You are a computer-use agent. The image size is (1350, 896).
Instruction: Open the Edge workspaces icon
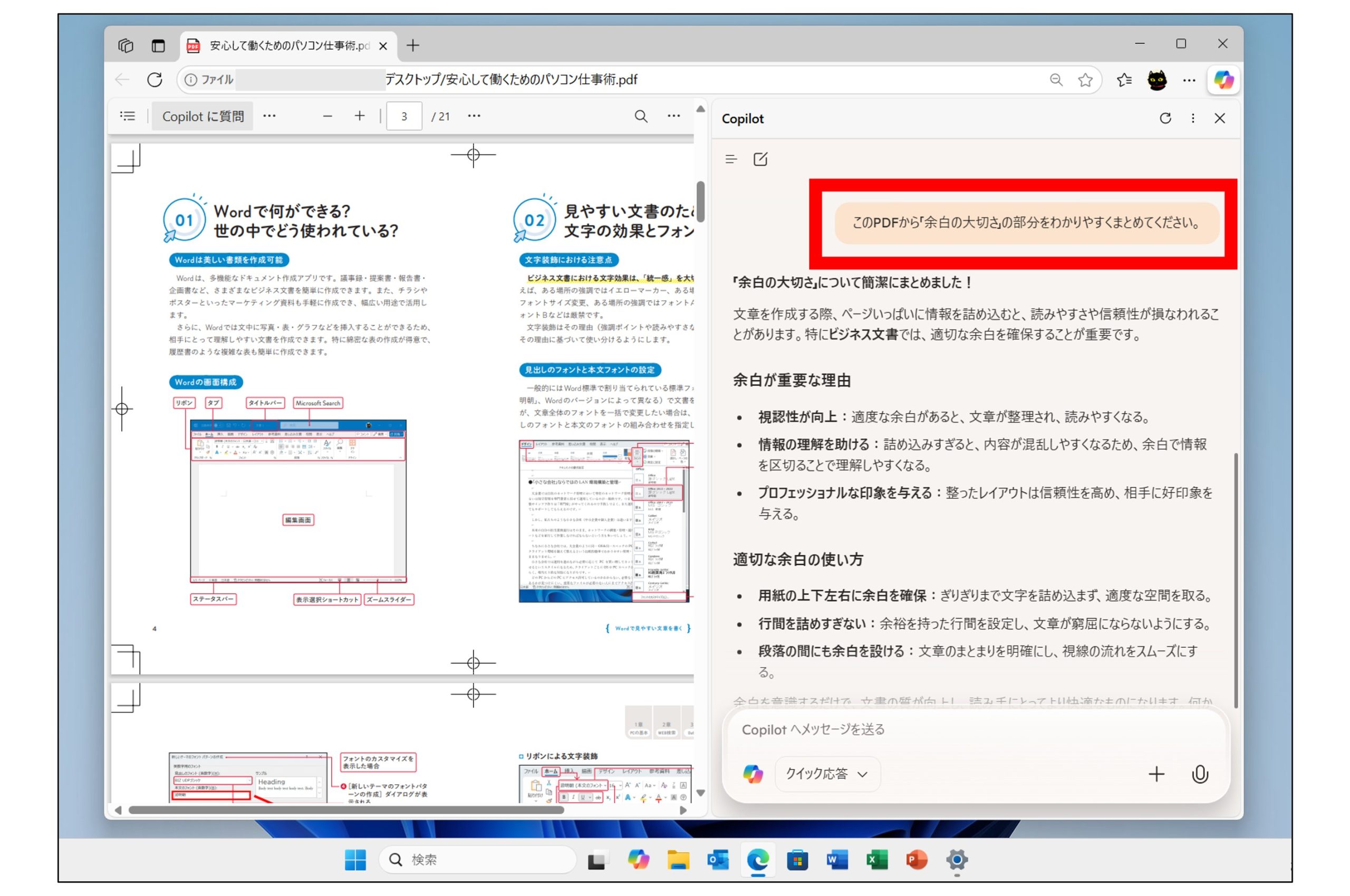point(126,45)
